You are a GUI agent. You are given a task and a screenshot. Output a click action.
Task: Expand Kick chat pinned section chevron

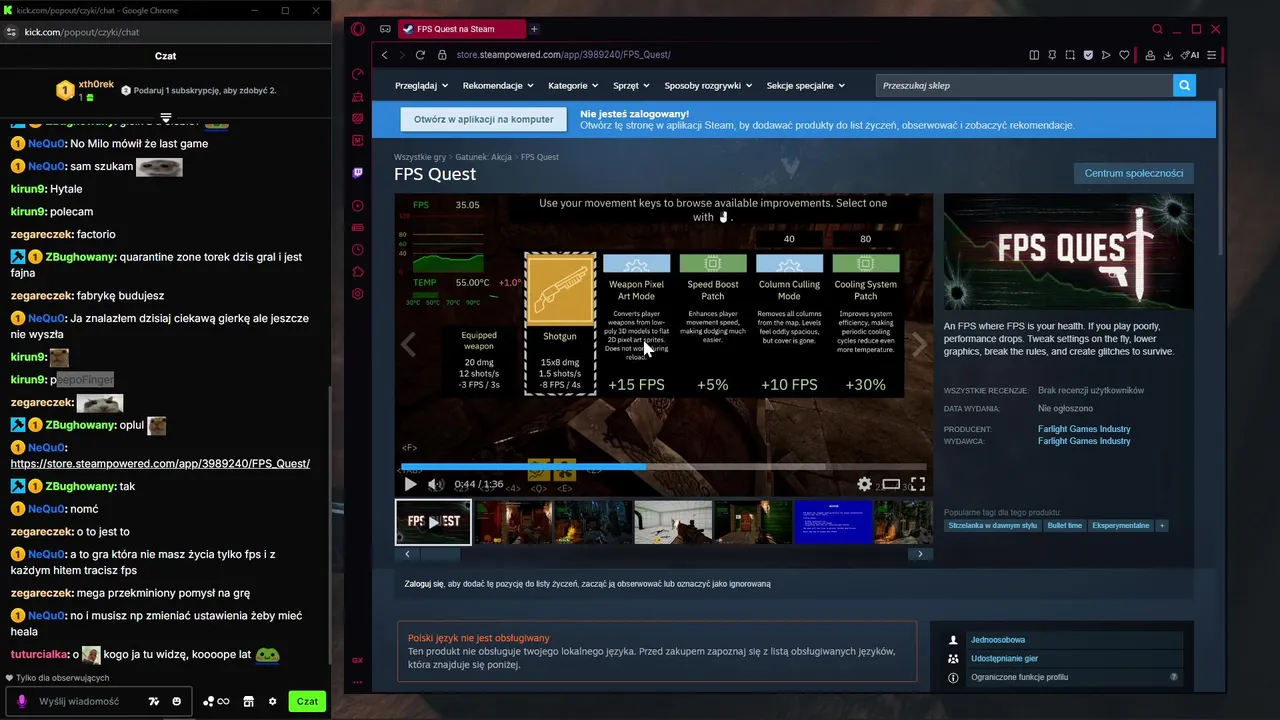pyautogui.click(x=166, y=117)
